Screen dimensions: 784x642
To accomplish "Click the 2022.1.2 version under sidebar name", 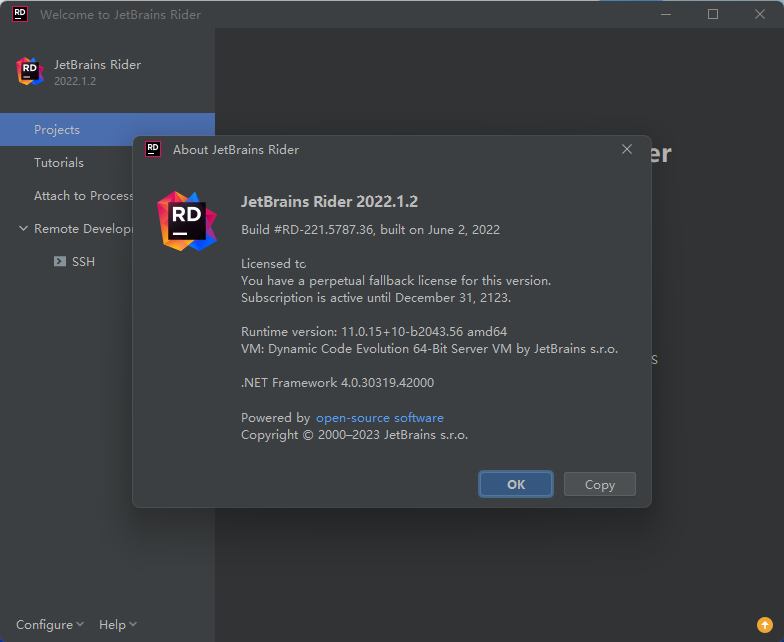I will tap(75, 81).
